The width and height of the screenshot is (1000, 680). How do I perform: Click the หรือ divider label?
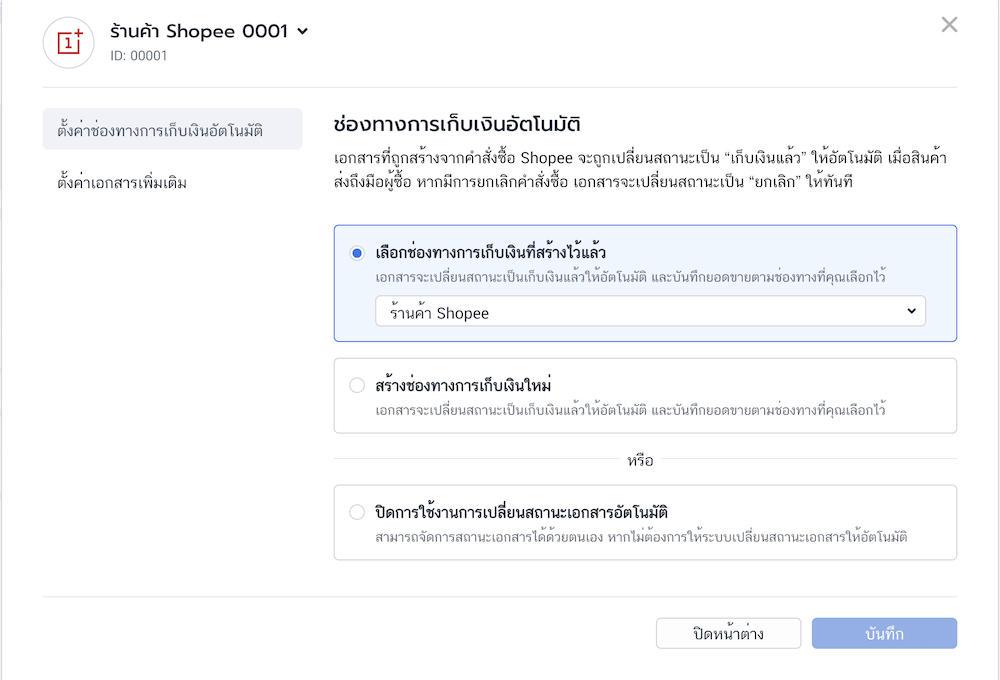tap(640, 461)
